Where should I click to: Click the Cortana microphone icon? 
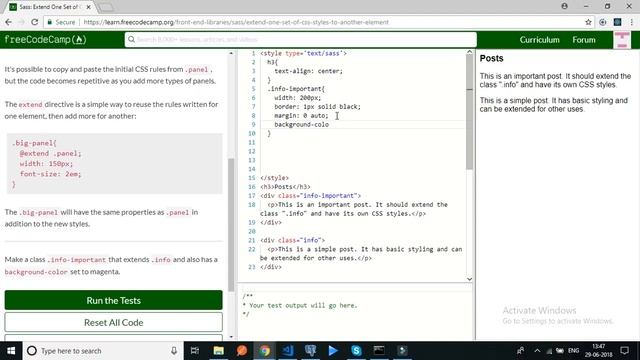pyautogui.click(x=174, y=351)
